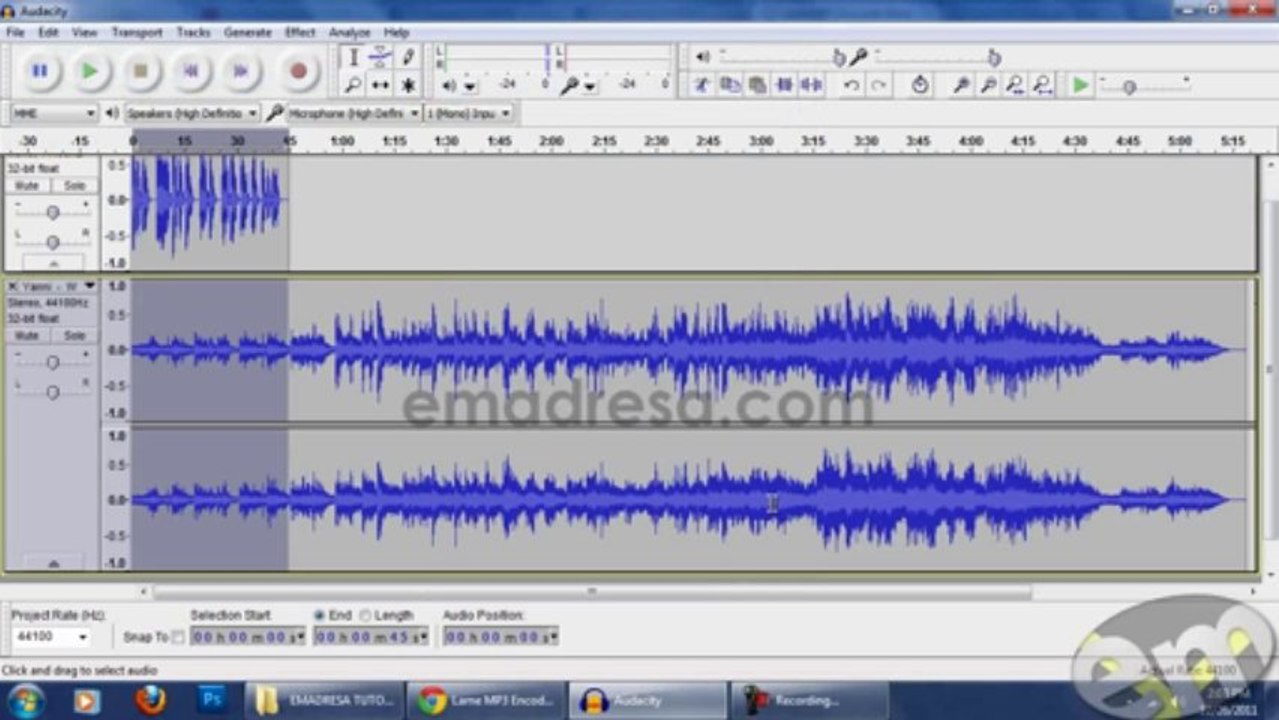Open the Analyze menu
This screenshot has width=1279, height=720.
click(x=349, y=32)
